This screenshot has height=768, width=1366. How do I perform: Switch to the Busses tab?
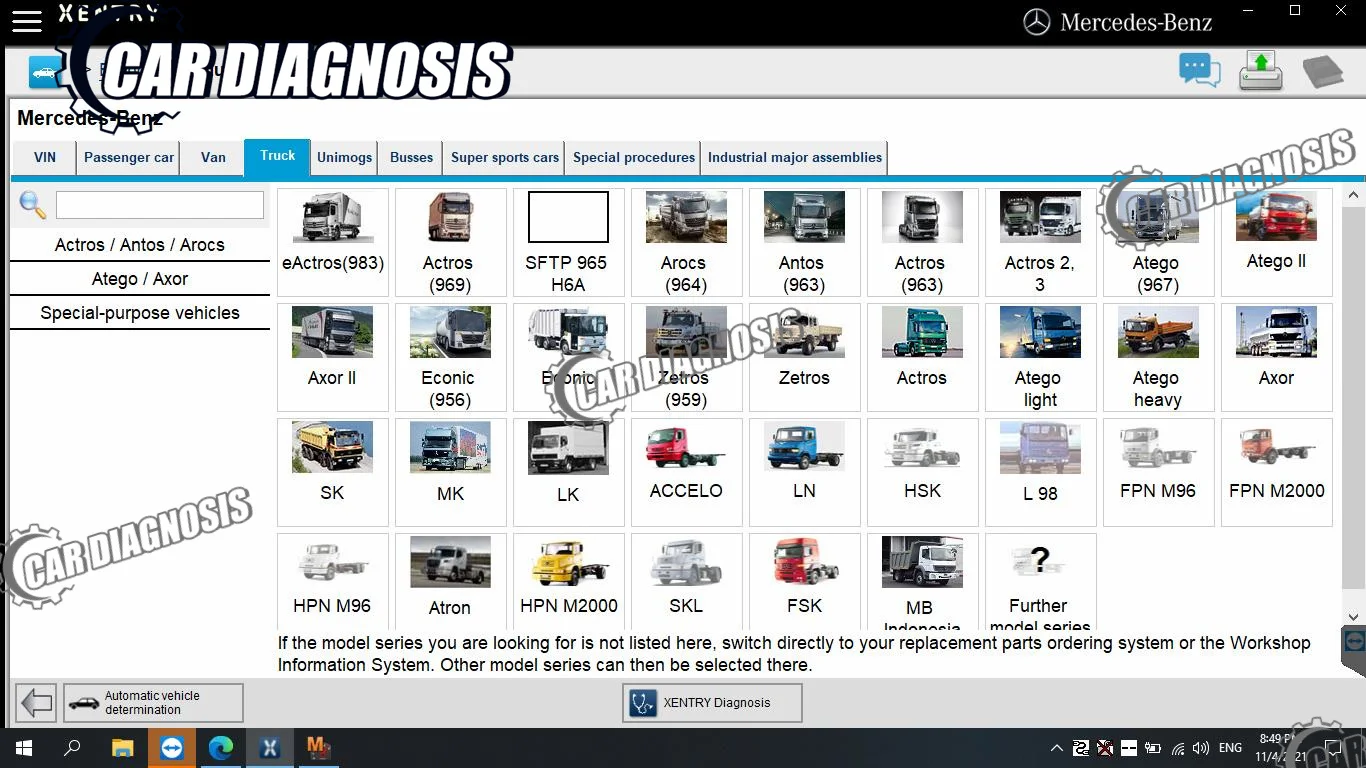coord(412,158)
